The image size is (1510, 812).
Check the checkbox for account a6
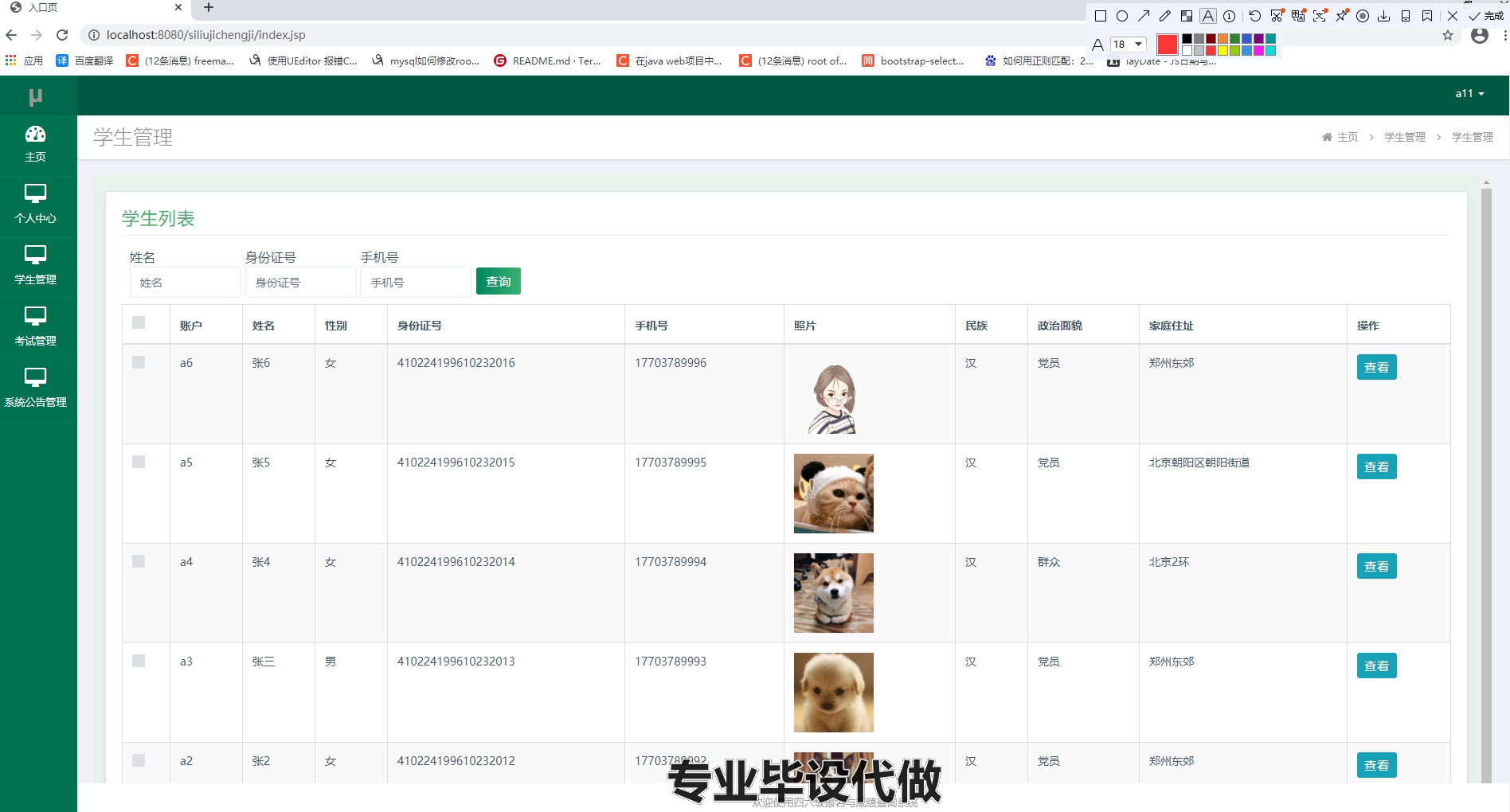coord(139,362)
